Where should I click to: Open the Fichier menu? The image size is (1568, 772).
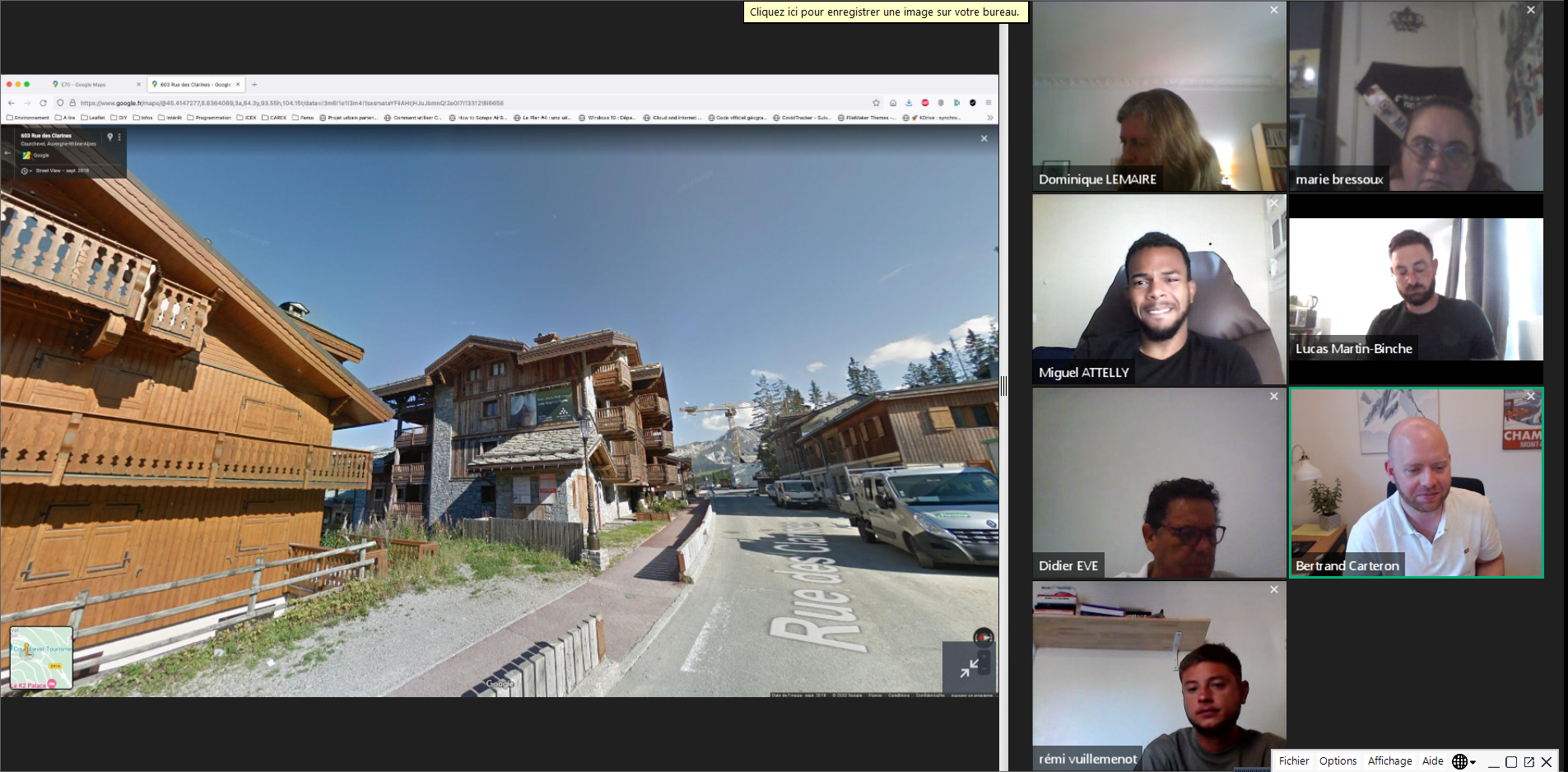(x=1294, y=761)
